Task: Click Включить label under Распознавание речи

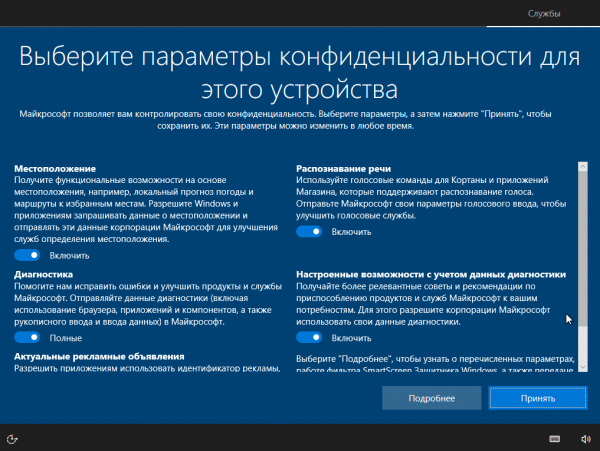Action: click(x=351, y=232)
